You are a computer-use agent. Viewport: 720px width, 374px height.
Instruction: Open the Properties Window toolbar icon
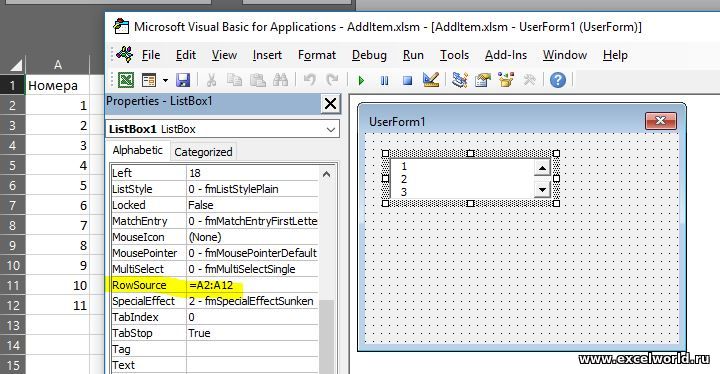tap(483, 80)
